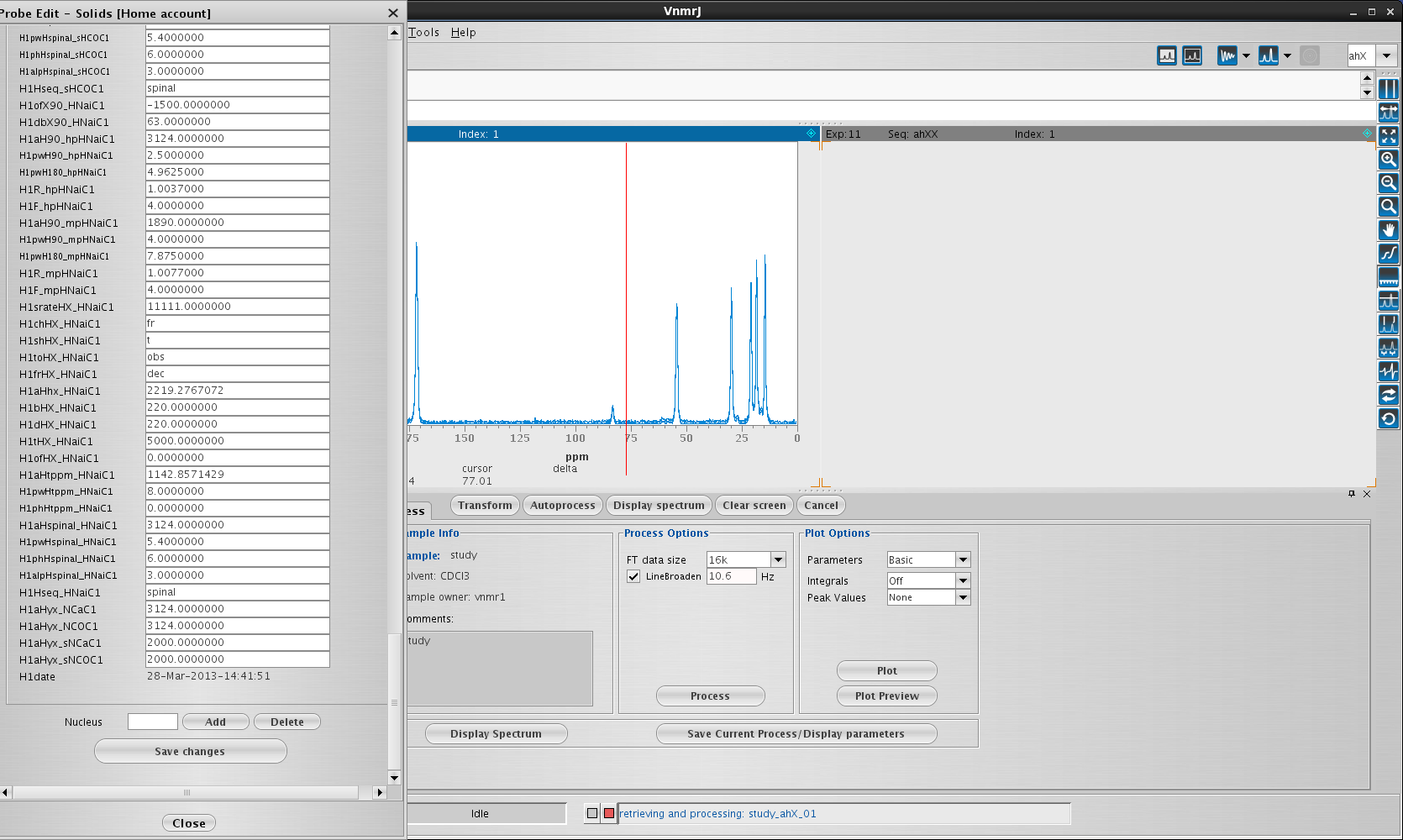Toggle the two-cursor vertical lines icon

1389,88
